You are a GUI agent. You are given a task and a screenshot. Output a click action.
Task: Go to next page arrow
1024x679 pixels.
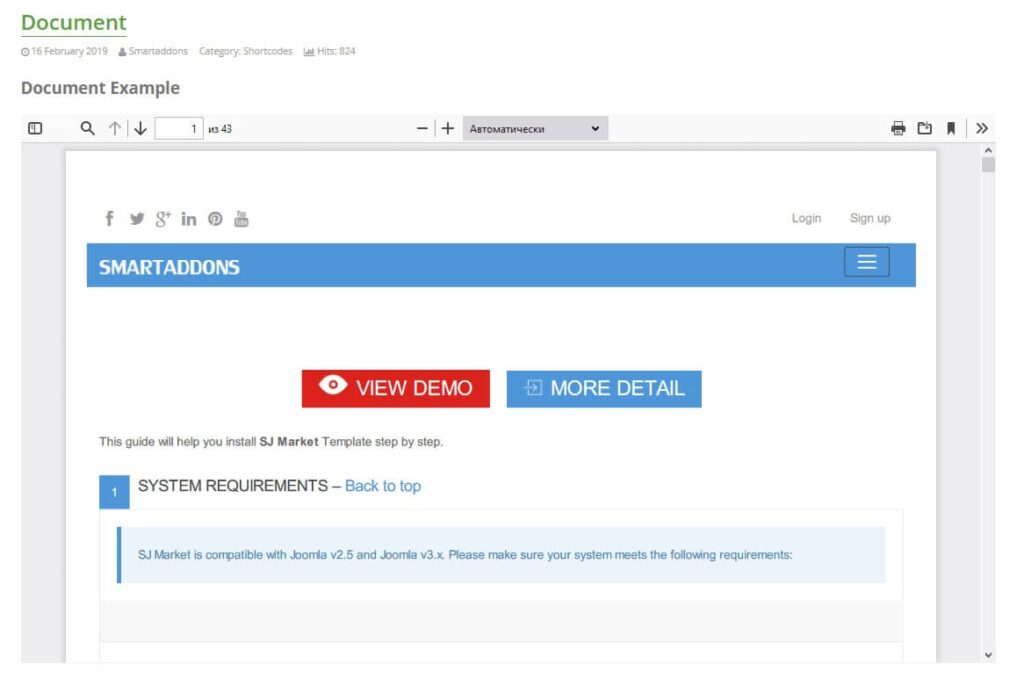tap(140, 128)
